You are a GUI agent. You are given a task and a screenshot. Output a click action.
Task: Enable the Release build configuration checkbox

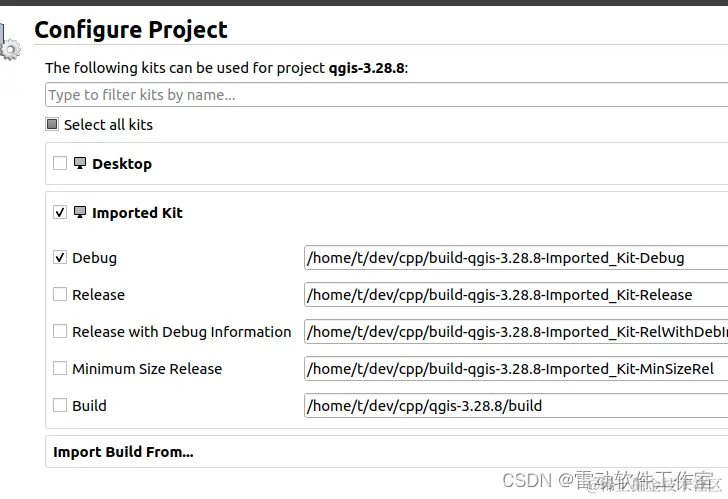[60, 294]
